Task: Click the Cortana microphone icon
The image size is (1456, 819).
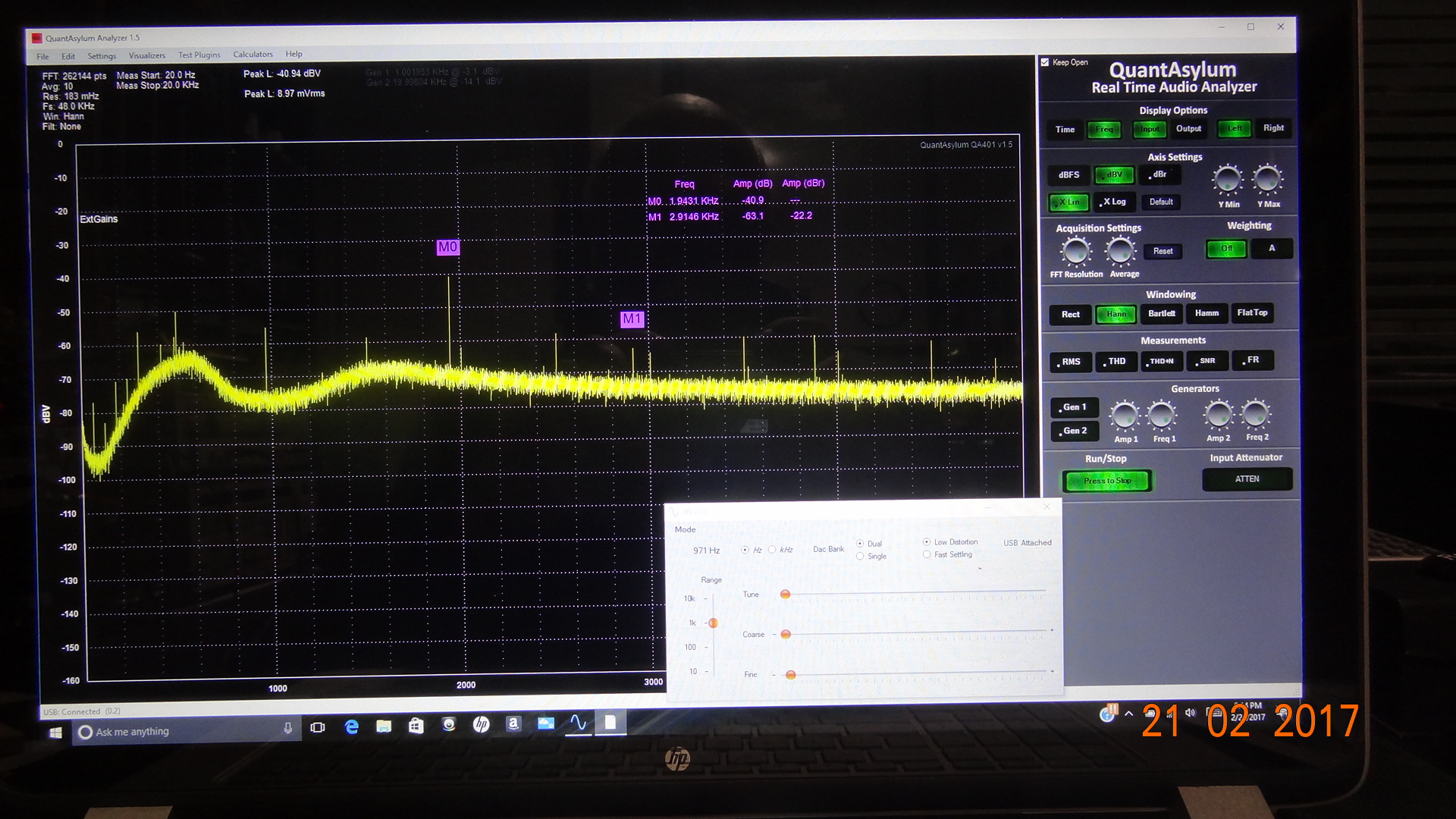Action: (x=288, y=729)
